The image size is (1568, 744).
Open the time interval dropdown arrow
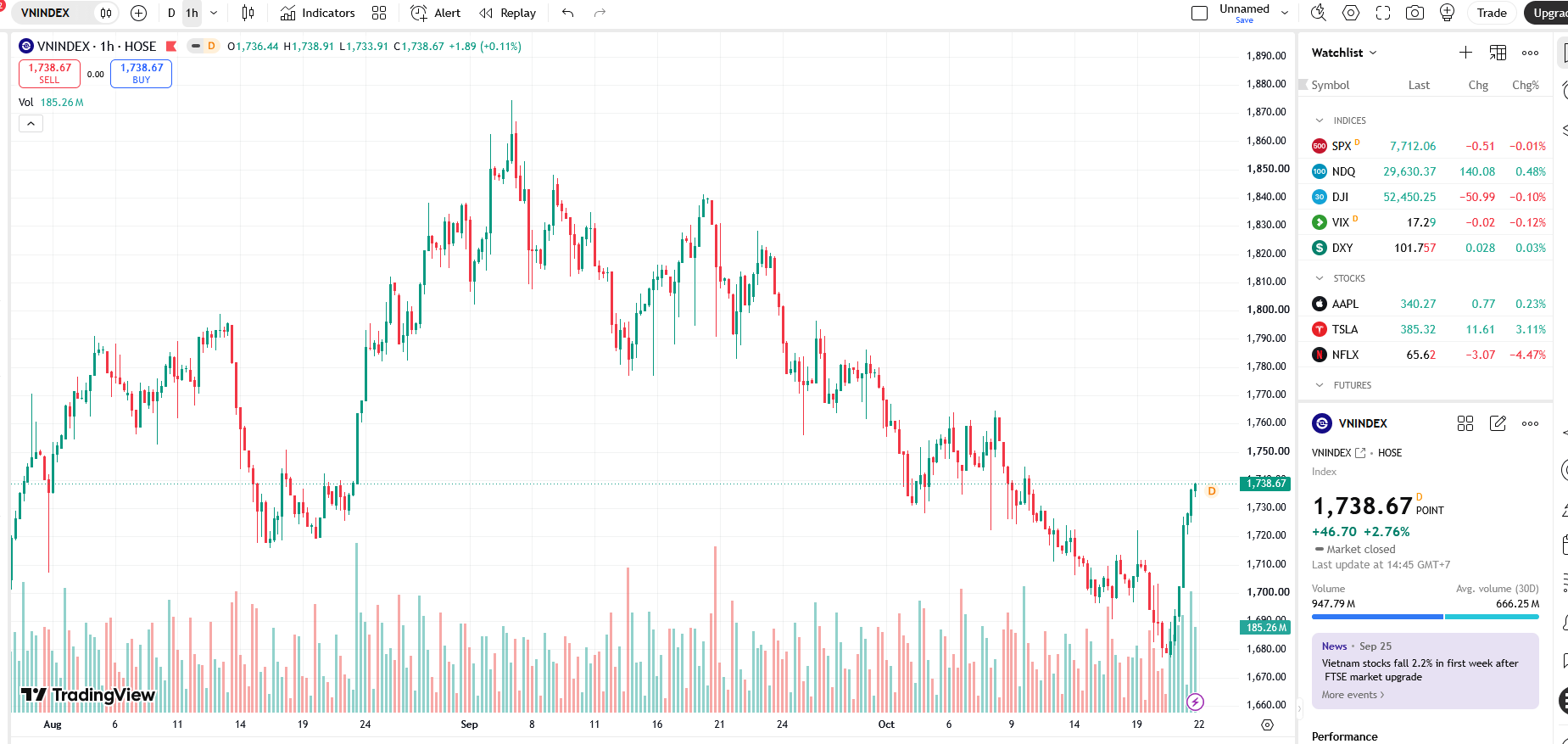coord(214,13)
